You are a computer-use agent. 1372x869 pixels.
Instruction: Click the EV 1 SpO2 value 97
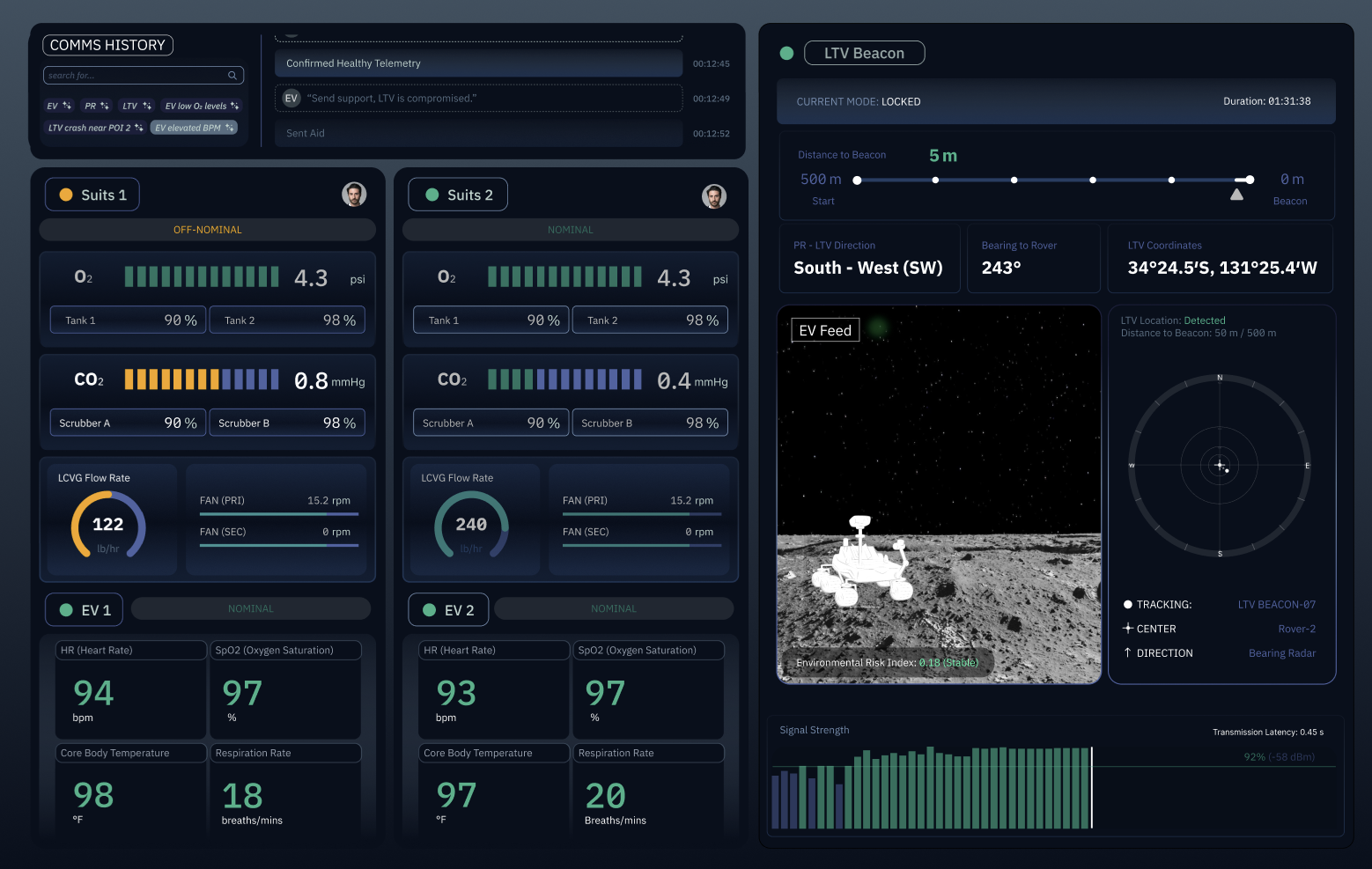tap(242, 693)
